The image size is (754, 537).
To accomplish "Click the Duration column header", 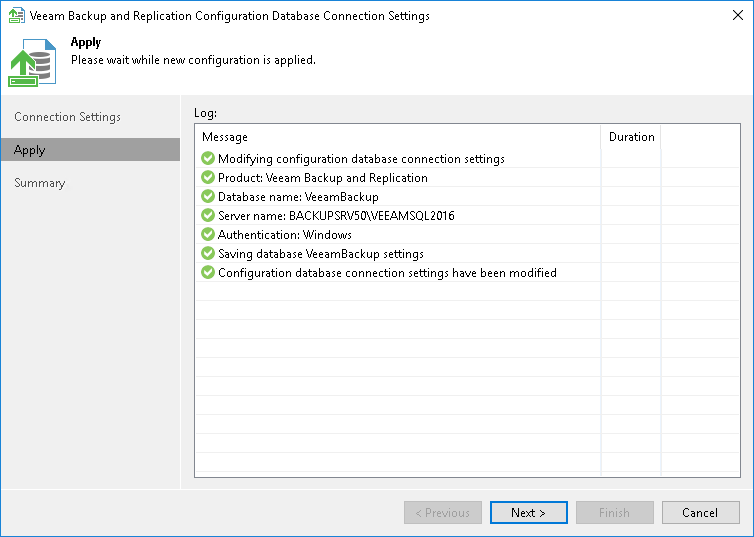I will click(631, 137).
